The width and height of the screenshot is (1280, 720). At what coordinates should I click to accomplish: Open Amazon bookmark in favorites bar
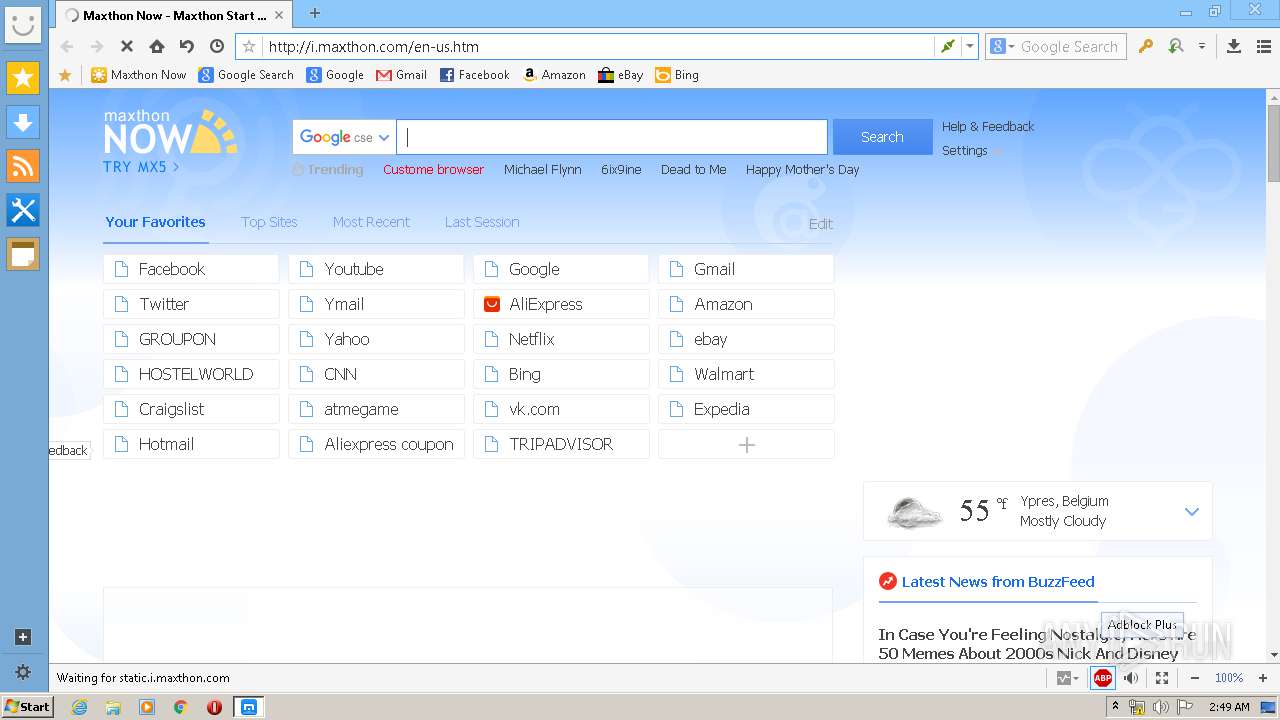click(x=554, y=75)
